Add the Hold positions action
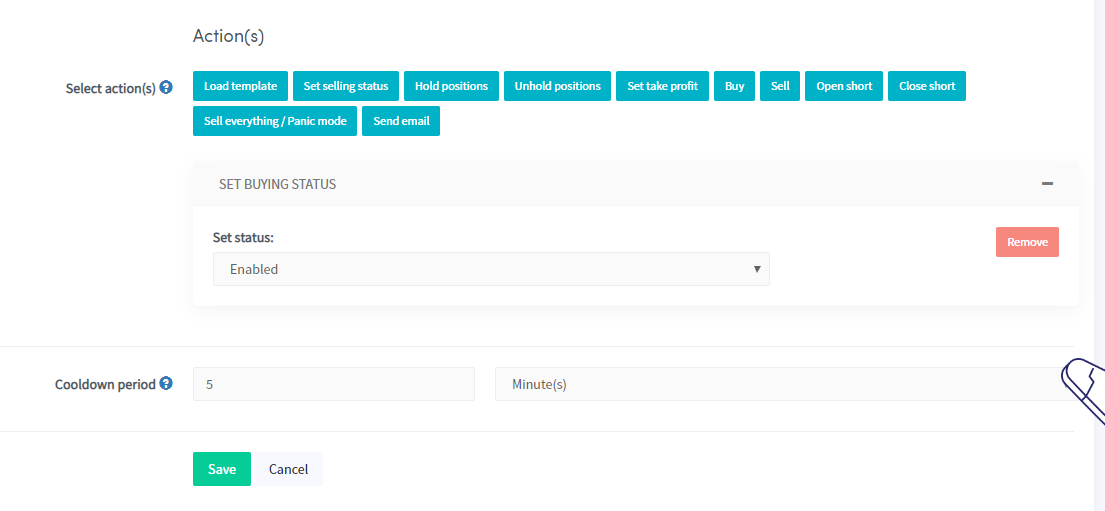The height and width of the screenshot is (511, 1105). tap(451, 86)
